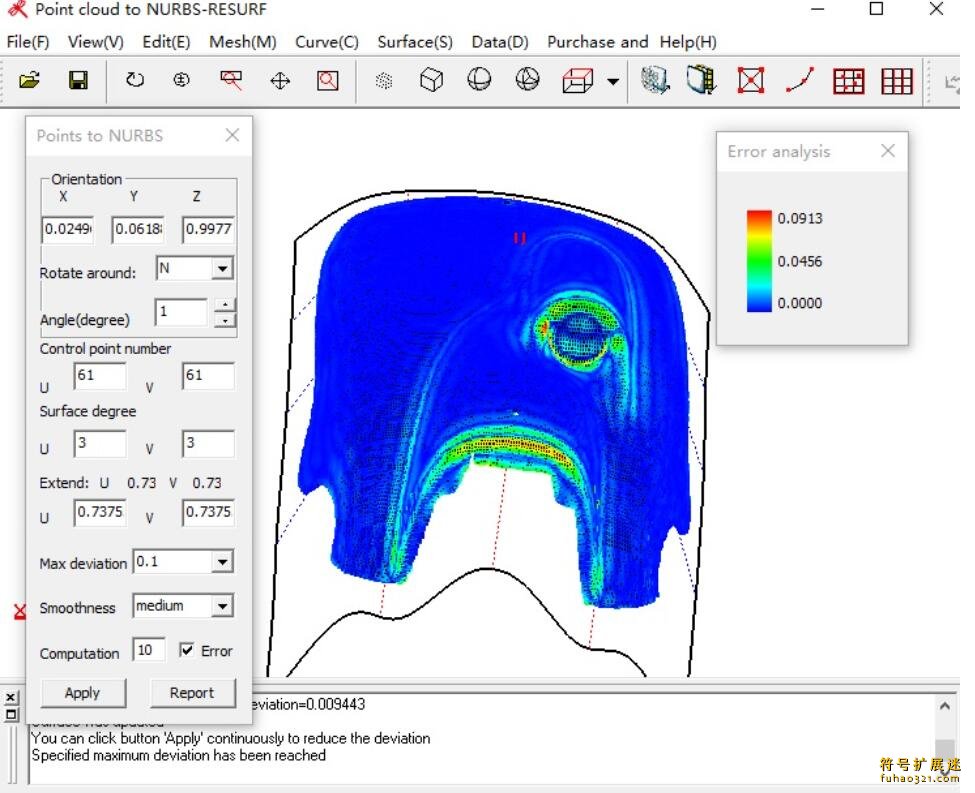Image resolution: width=975 pixels, height=793 pixels.
Task: Click the rotate view toolbar icon
Action: coord(134,81)
